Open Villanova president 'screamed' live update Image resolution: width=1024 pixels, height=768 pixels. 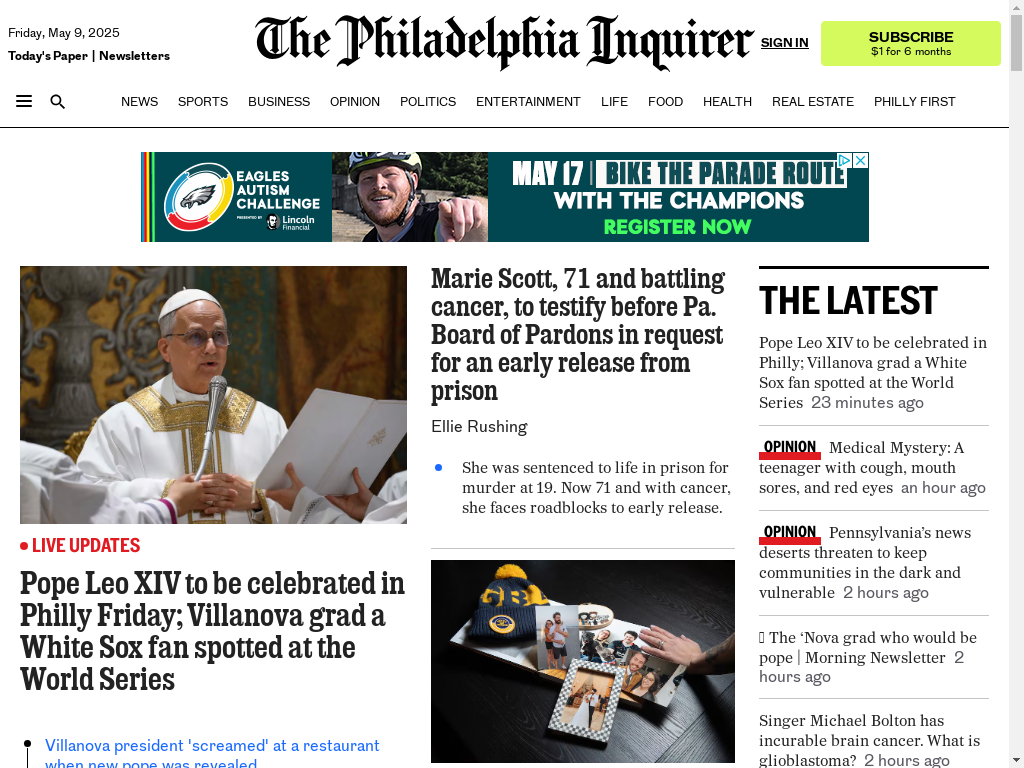pos(212,754)
